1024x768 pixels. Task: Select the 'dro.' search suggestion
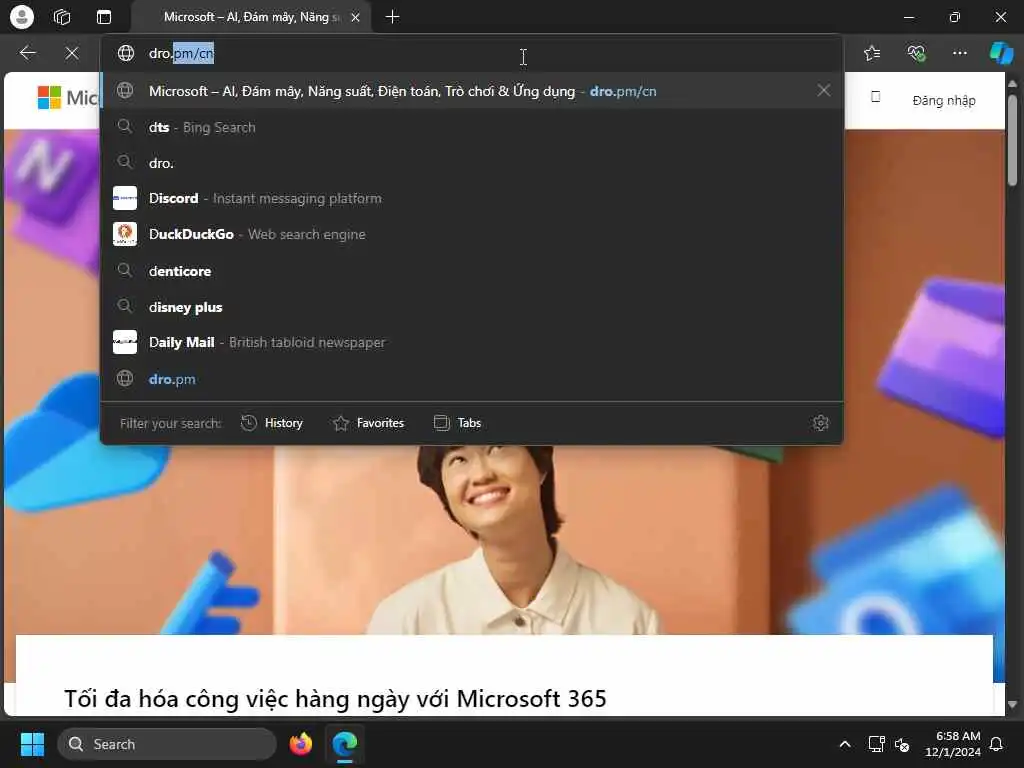(472, 163)
